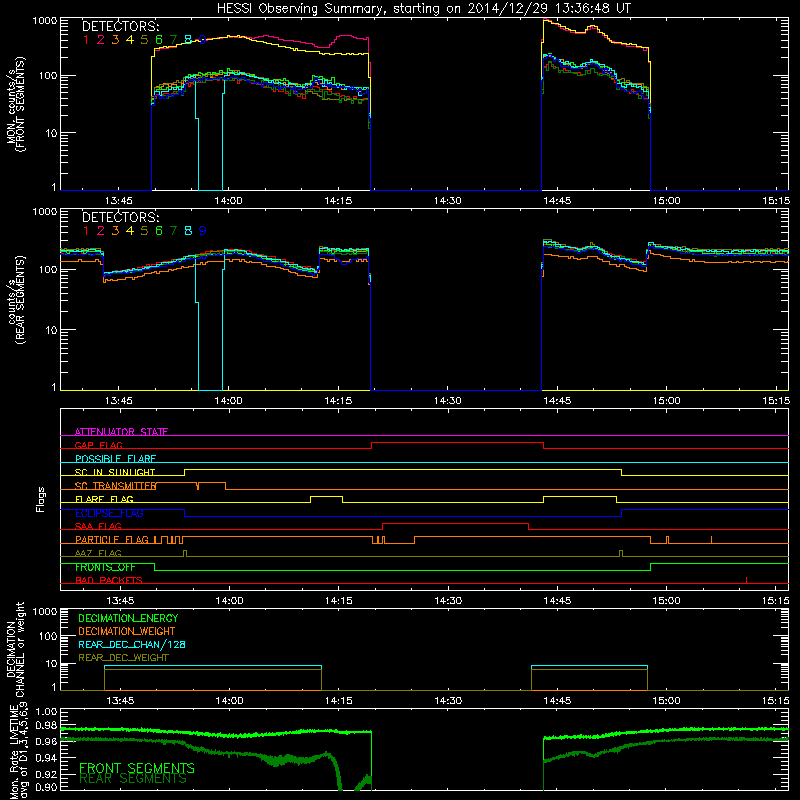
Task: Click the 15:00 tick label under front segments plot
Action: pyautogui.click(x=666, y=201)
